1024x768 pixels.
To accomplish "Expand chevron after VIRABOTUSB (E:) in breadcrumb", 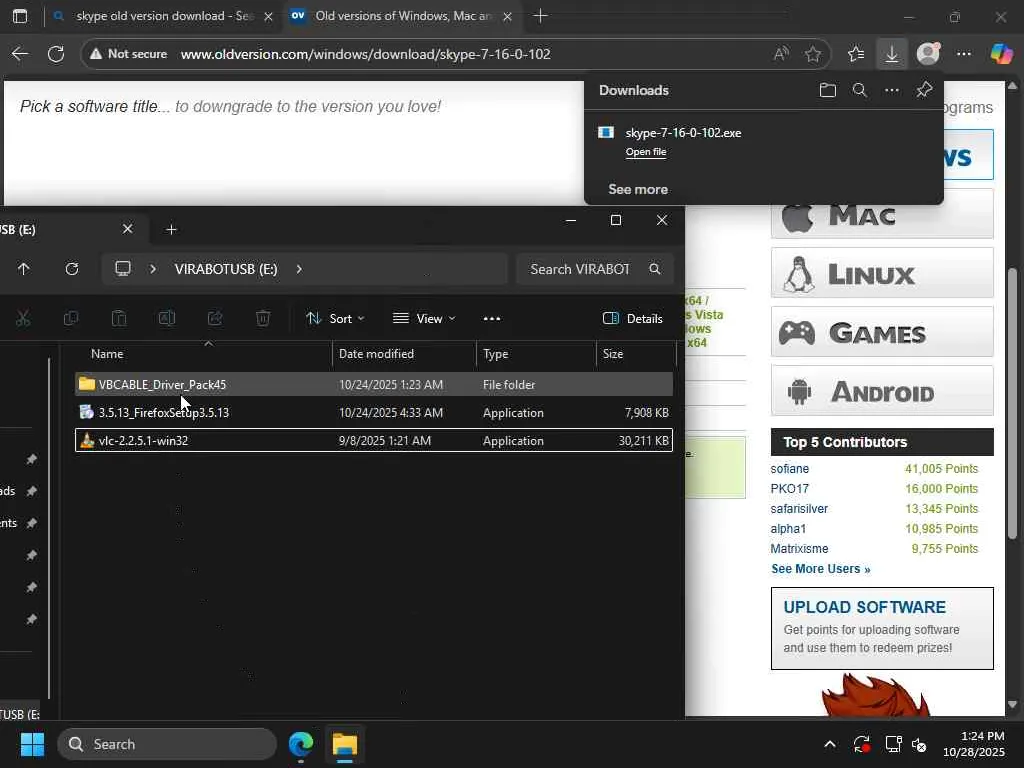I will pyautogui.click(x=299, y=269).
